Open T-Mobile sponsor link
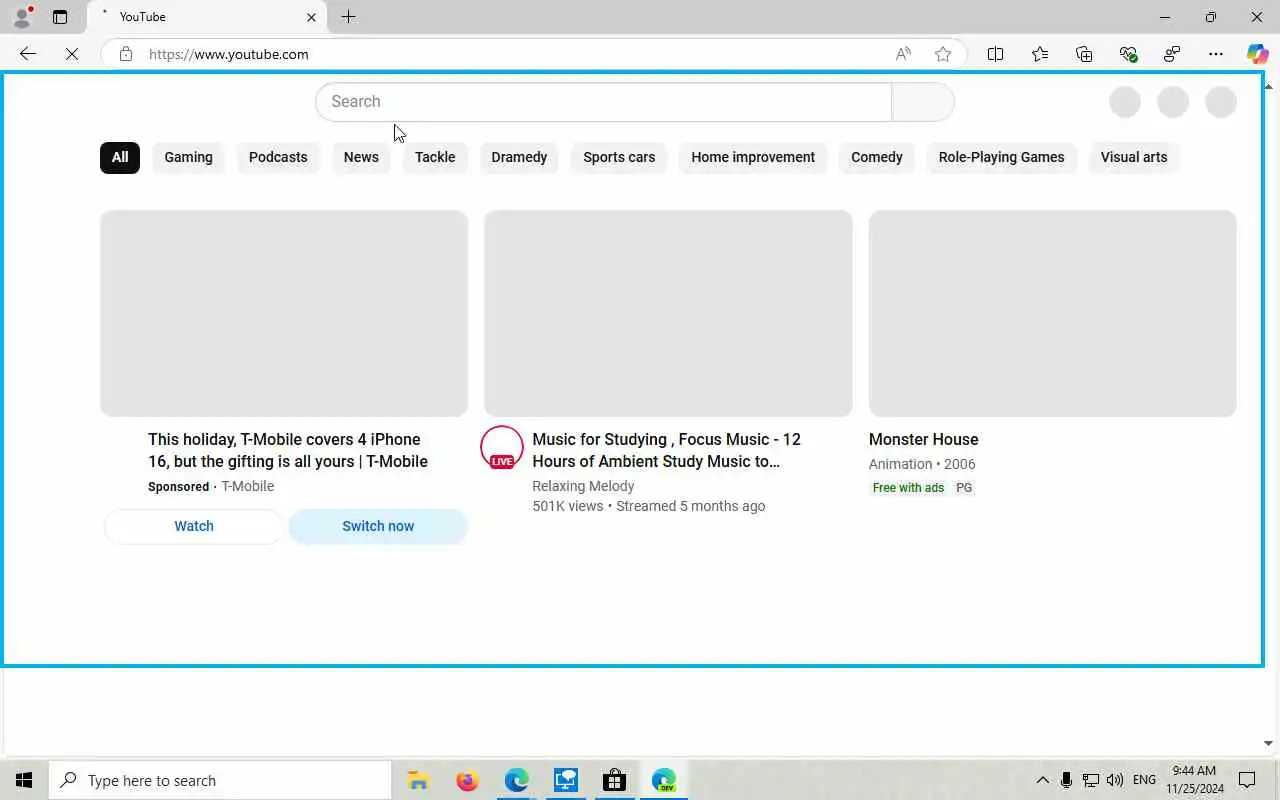 [x=247, y=486]
